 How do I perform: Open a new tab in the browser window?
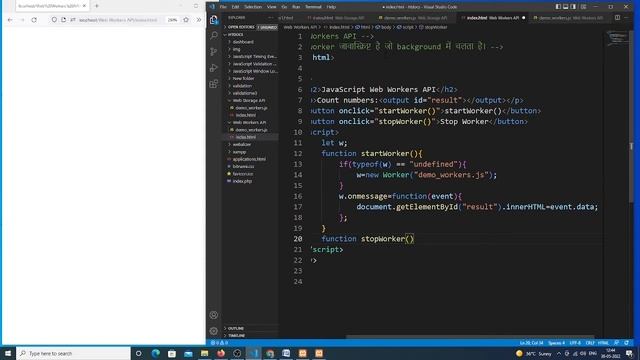97,6
